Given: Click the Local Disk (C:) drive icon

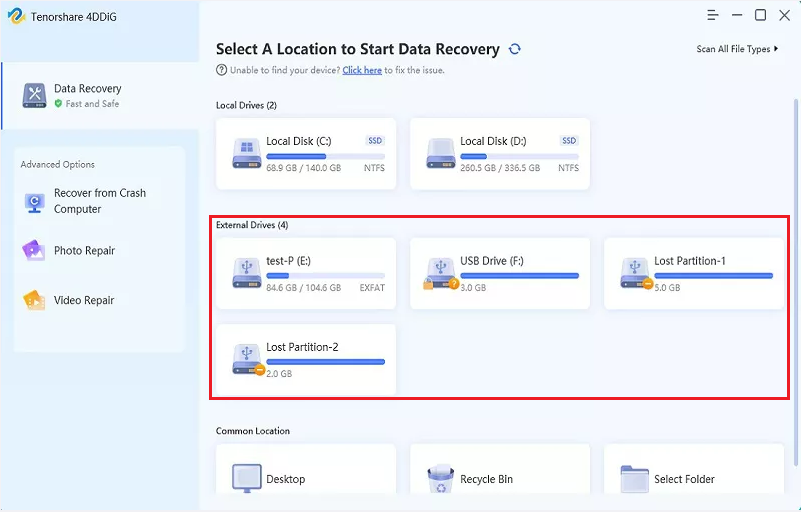Looking at the screenshot, I should (x=246, y=153).
